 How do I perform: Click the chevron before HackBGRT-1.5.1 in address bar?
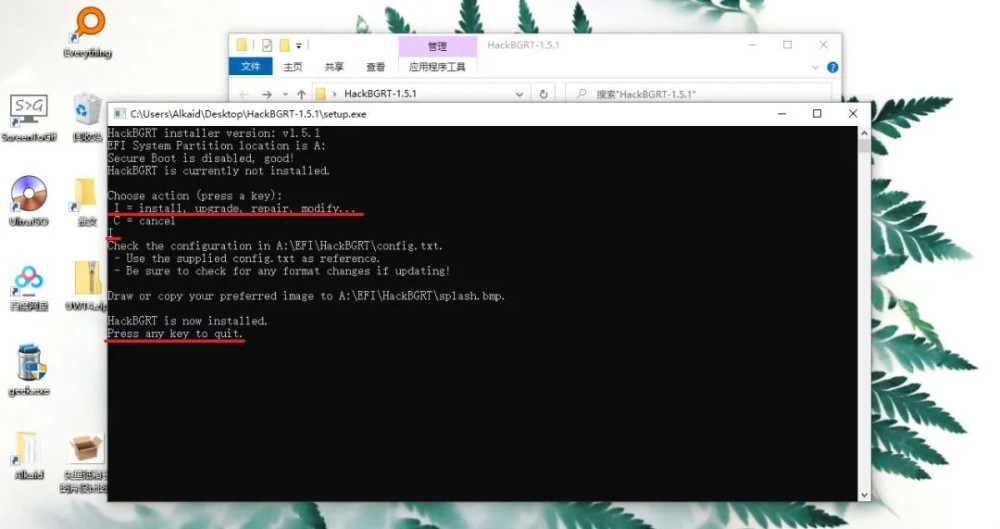334,94
